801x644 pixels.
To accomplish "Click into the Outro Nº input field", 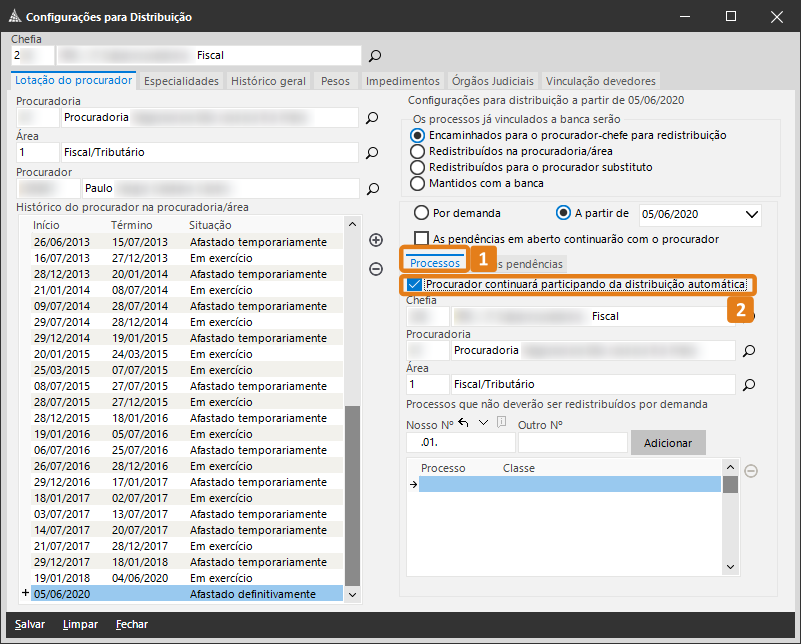I will (572, 442).
